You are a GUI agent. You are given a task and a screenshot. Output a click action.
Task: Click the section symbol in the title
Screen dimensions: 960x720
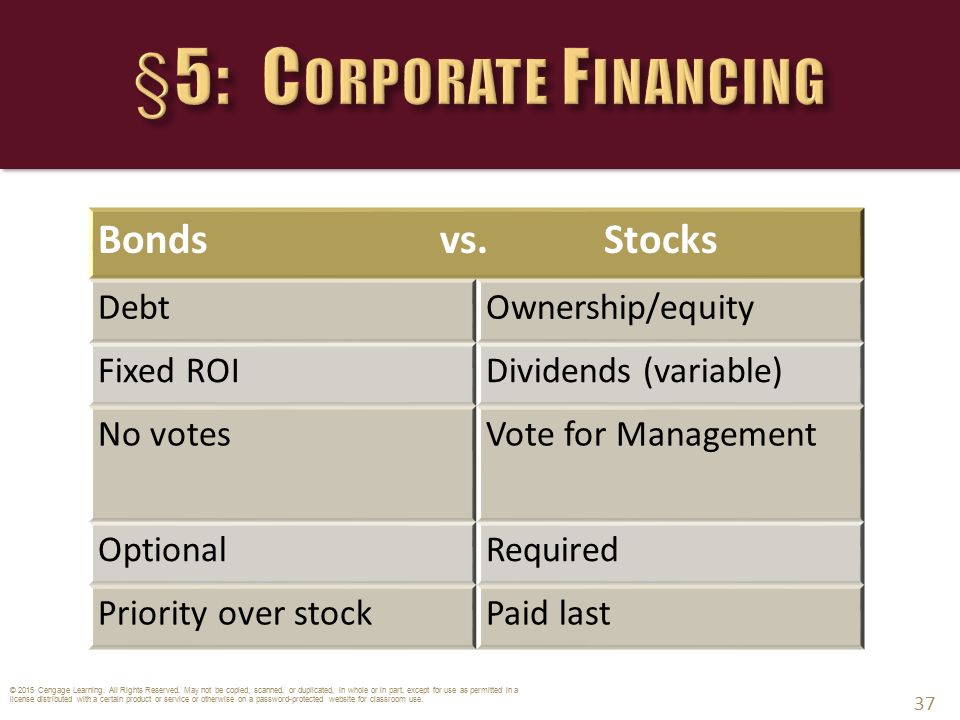pos(152,84)
